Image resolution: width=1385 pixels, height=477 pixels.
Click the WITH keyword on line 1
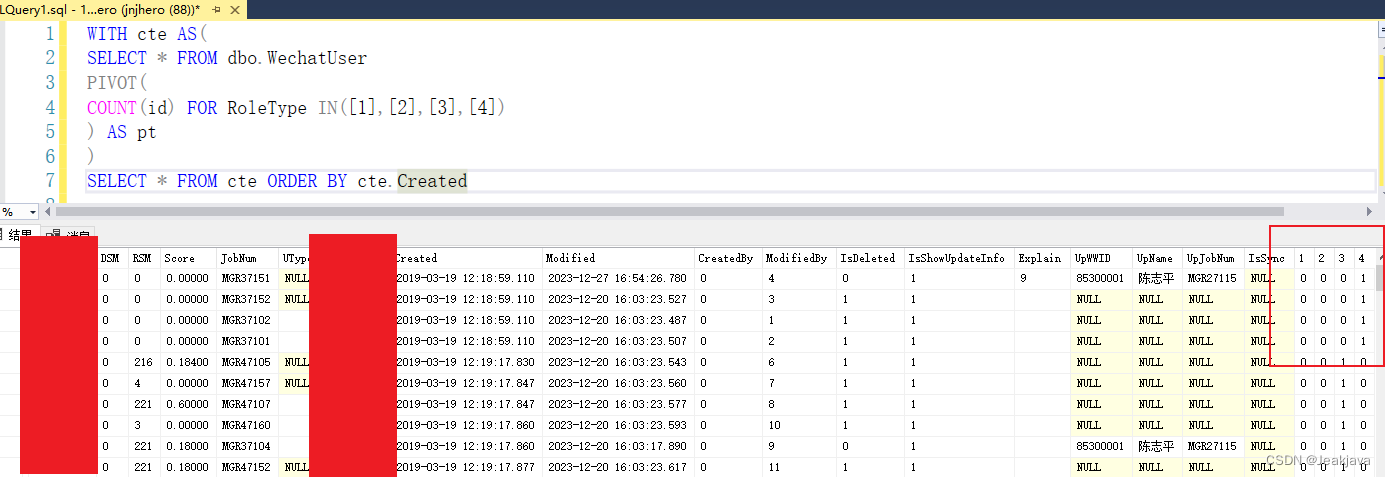107,34
